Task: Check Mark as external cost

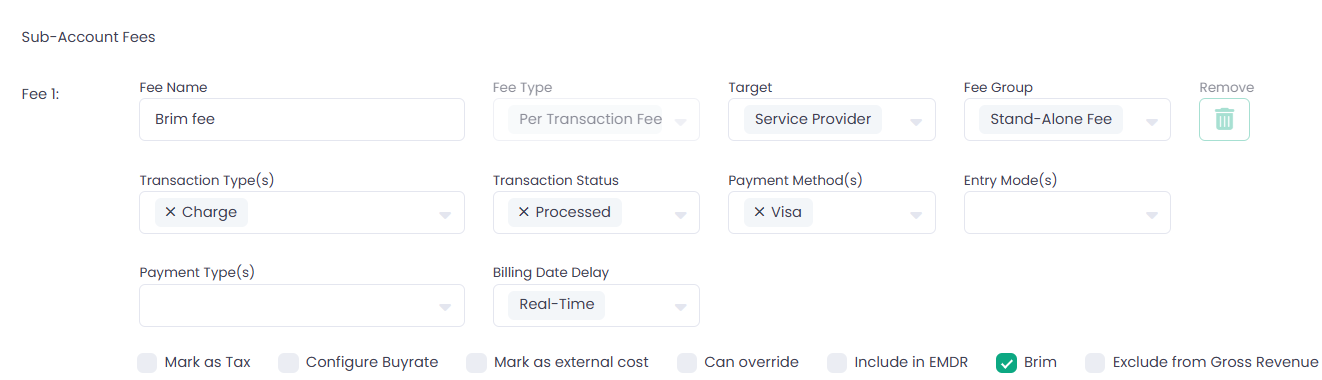Action: point(476,362)
